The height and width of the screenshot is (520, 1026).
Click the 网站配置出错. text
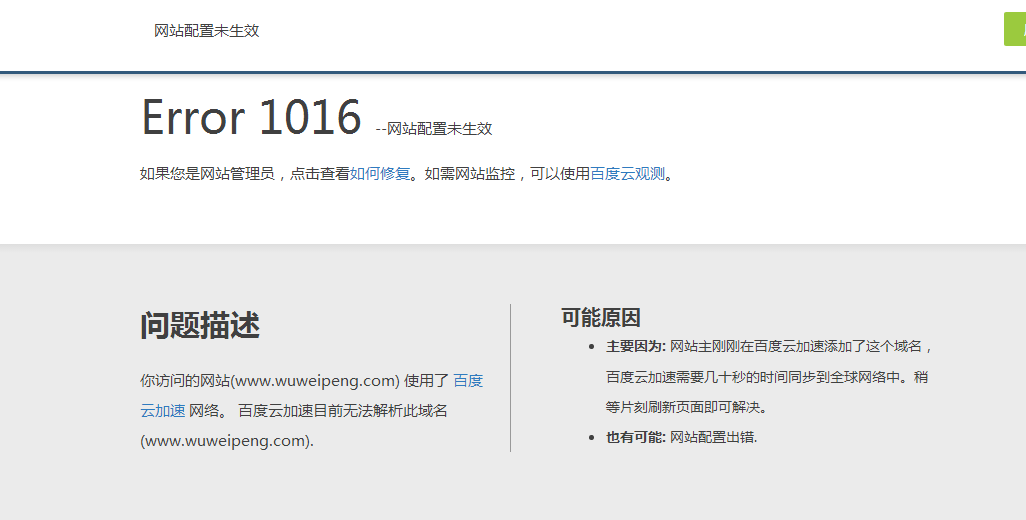coord(714,438)
